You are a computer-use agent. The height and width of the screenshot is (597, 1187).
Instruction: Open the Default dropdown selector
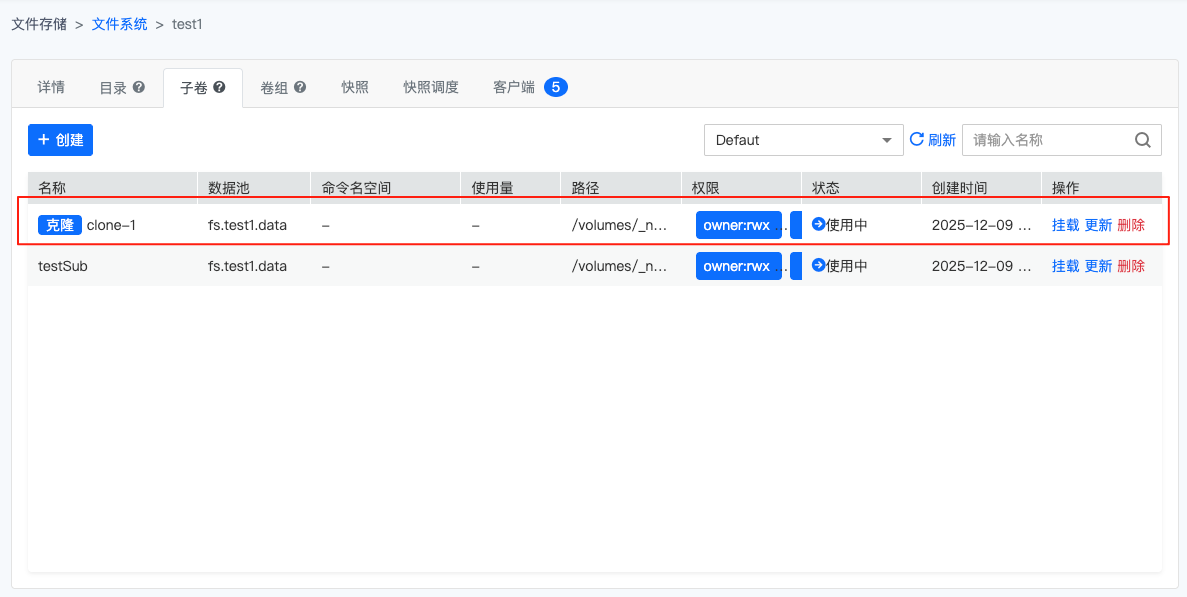[804, 140]
